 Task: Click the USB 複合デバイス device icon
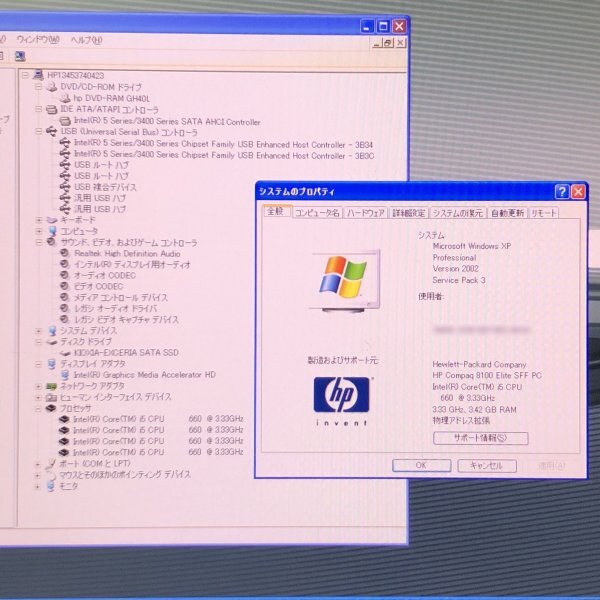coord(65,187)
